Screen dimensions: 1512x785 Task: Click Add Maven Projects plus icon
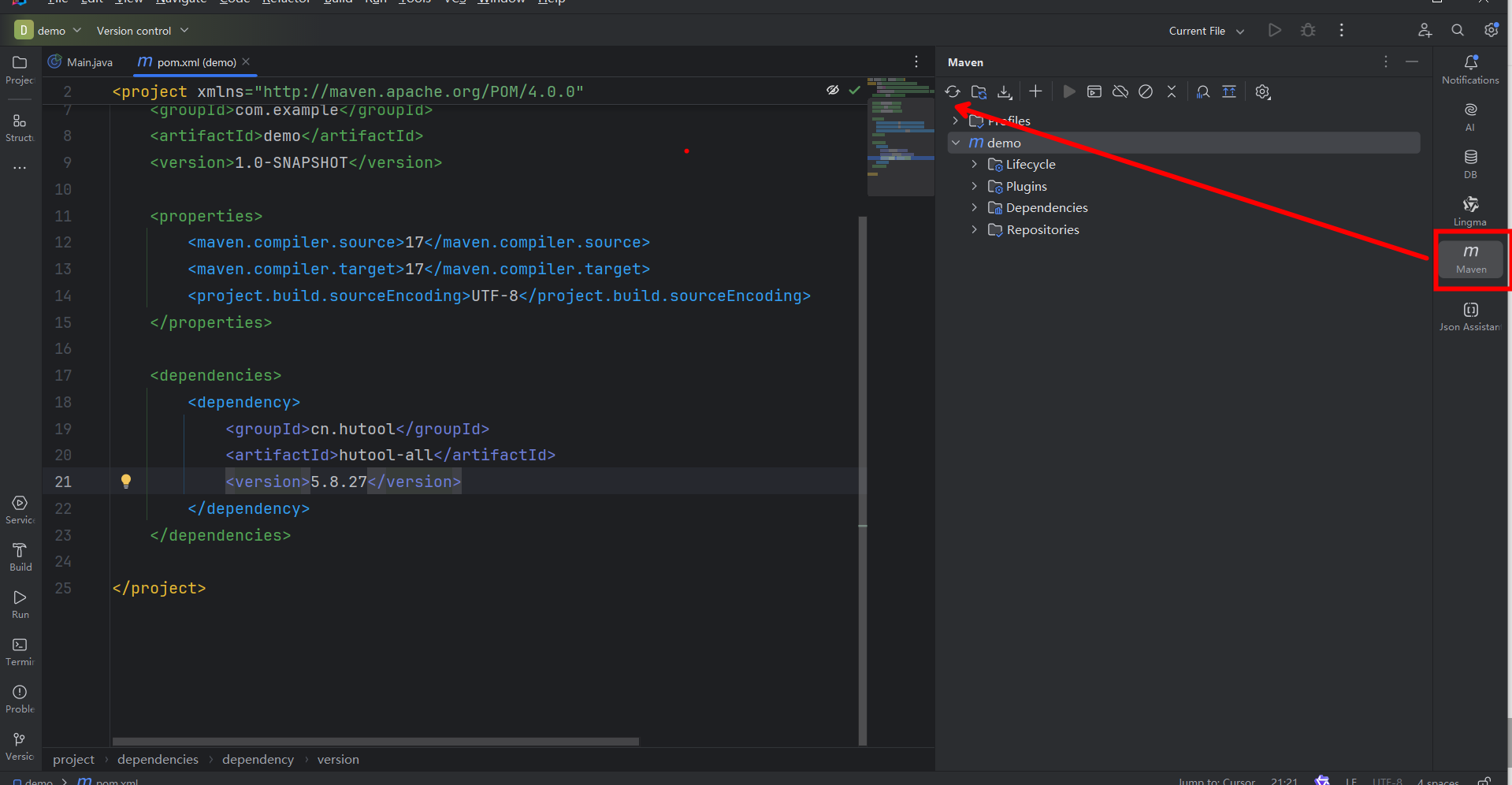pyautogui.click(x=1035, y=92)
